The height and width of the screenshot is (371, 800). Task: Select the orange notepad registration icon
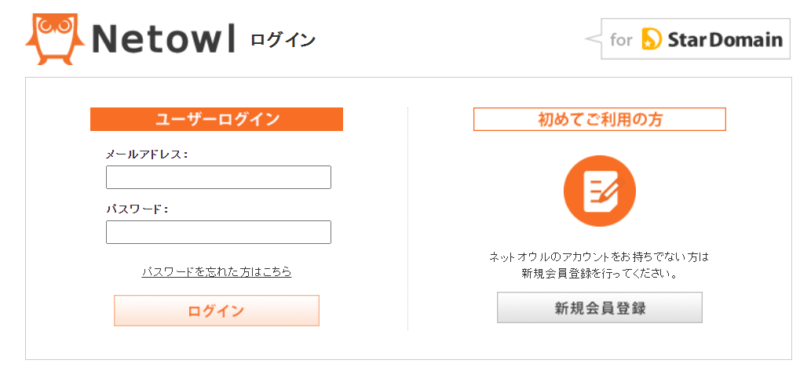pos(599,191)
